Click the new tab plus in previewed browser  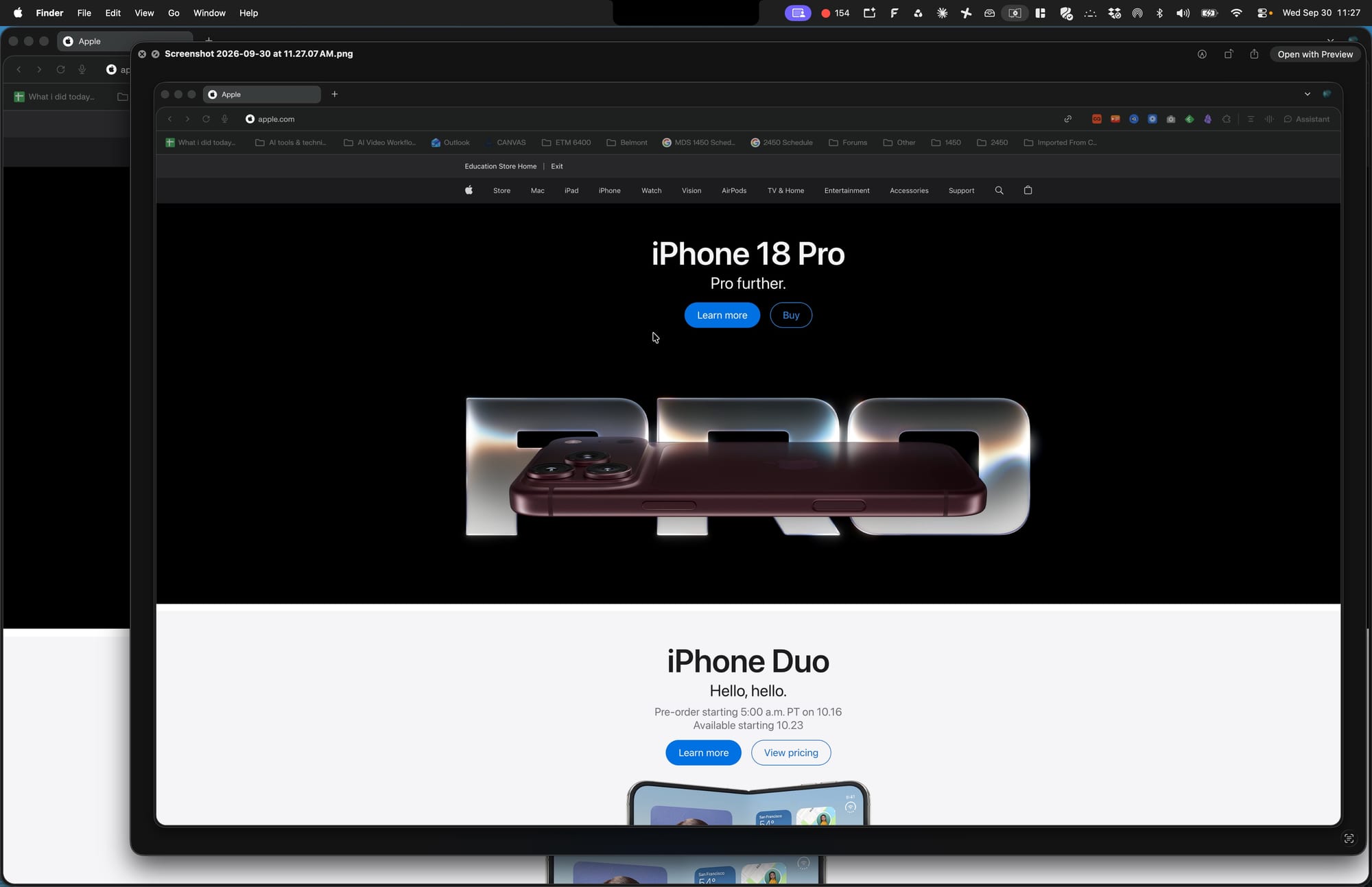coord(335,94)
